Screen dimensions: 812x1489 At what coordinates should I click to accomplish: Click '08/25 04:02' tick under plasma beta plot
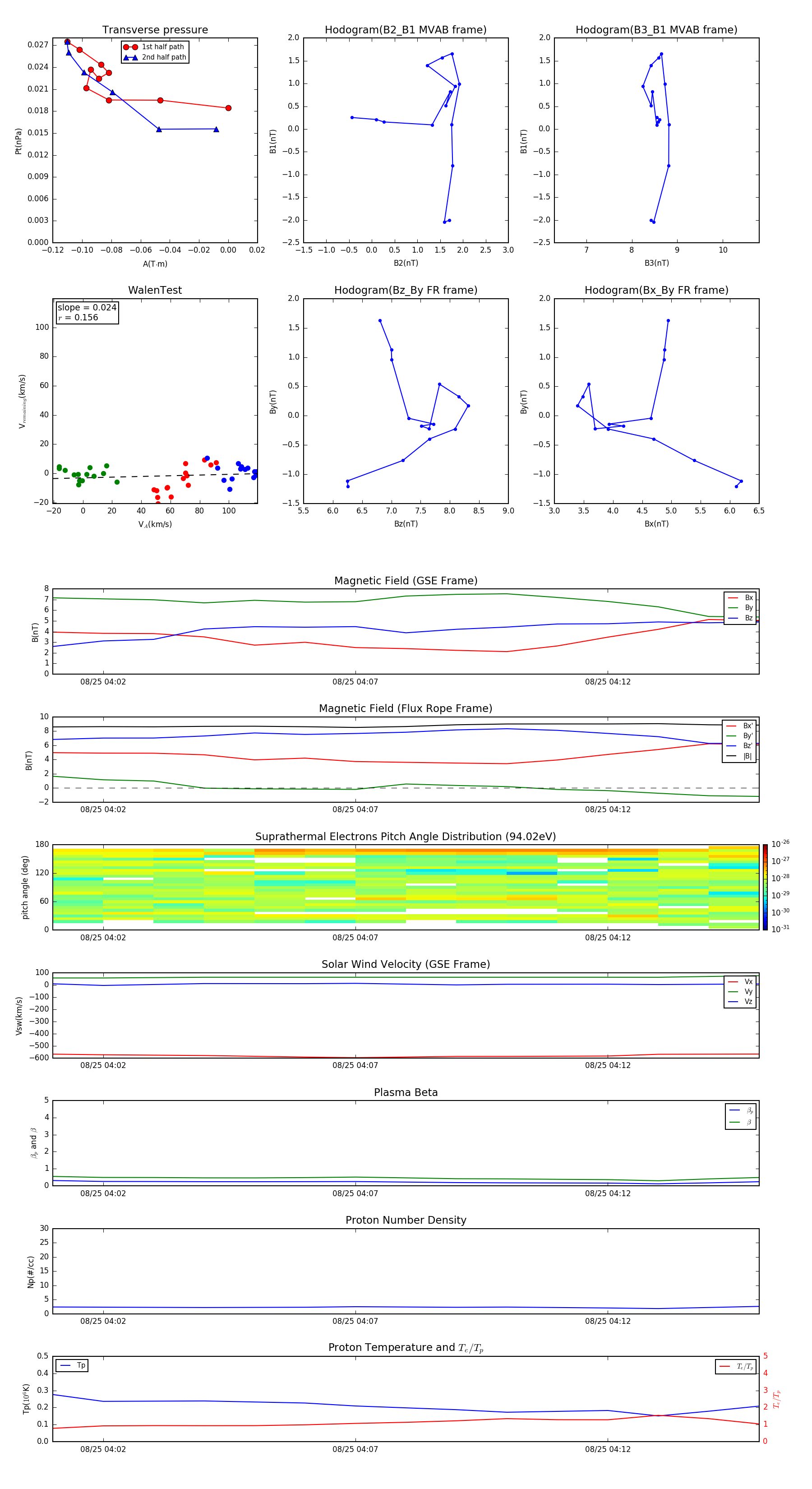coord(103,1193)
